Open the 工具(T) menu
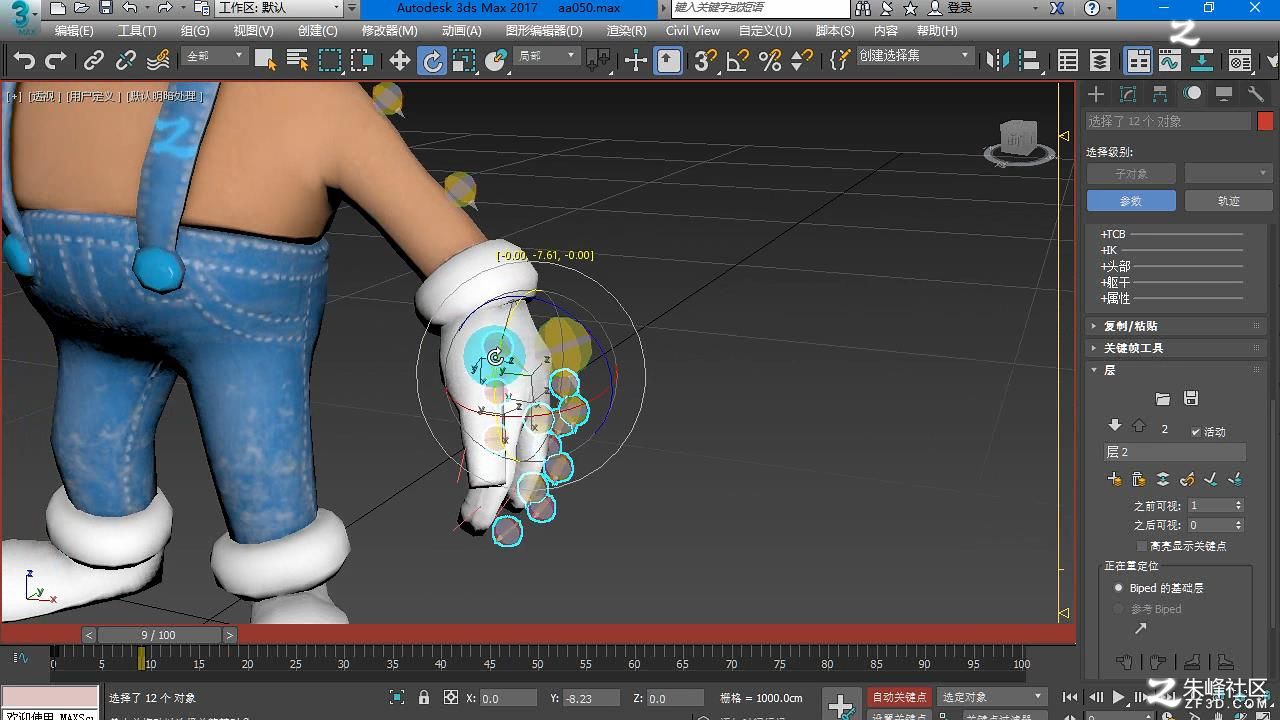The width and height of the screenshot is (1280, 720). point(137,31)
